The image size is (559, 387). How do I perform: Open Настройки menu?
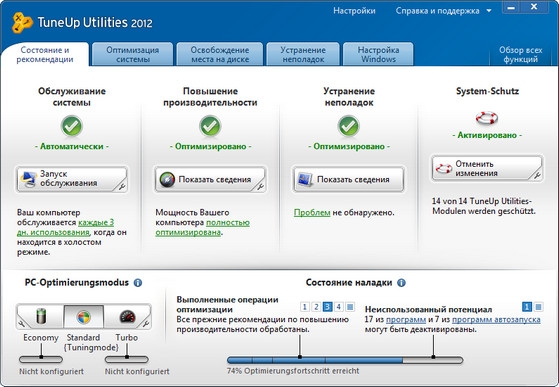pyautogui.click(x=354, y=11)
